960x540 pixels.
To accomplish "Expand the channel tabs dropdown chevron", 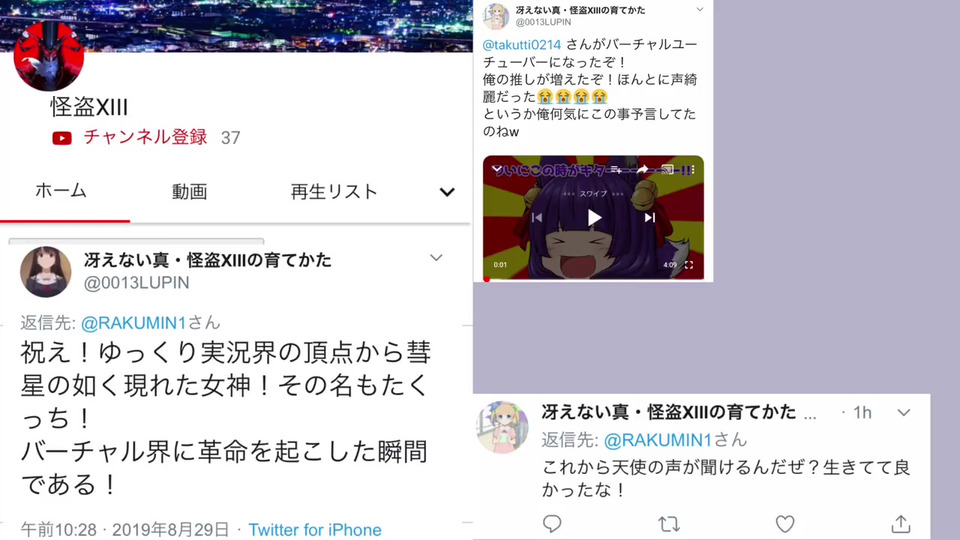I will pyautogui.click(x=448, y=192).
